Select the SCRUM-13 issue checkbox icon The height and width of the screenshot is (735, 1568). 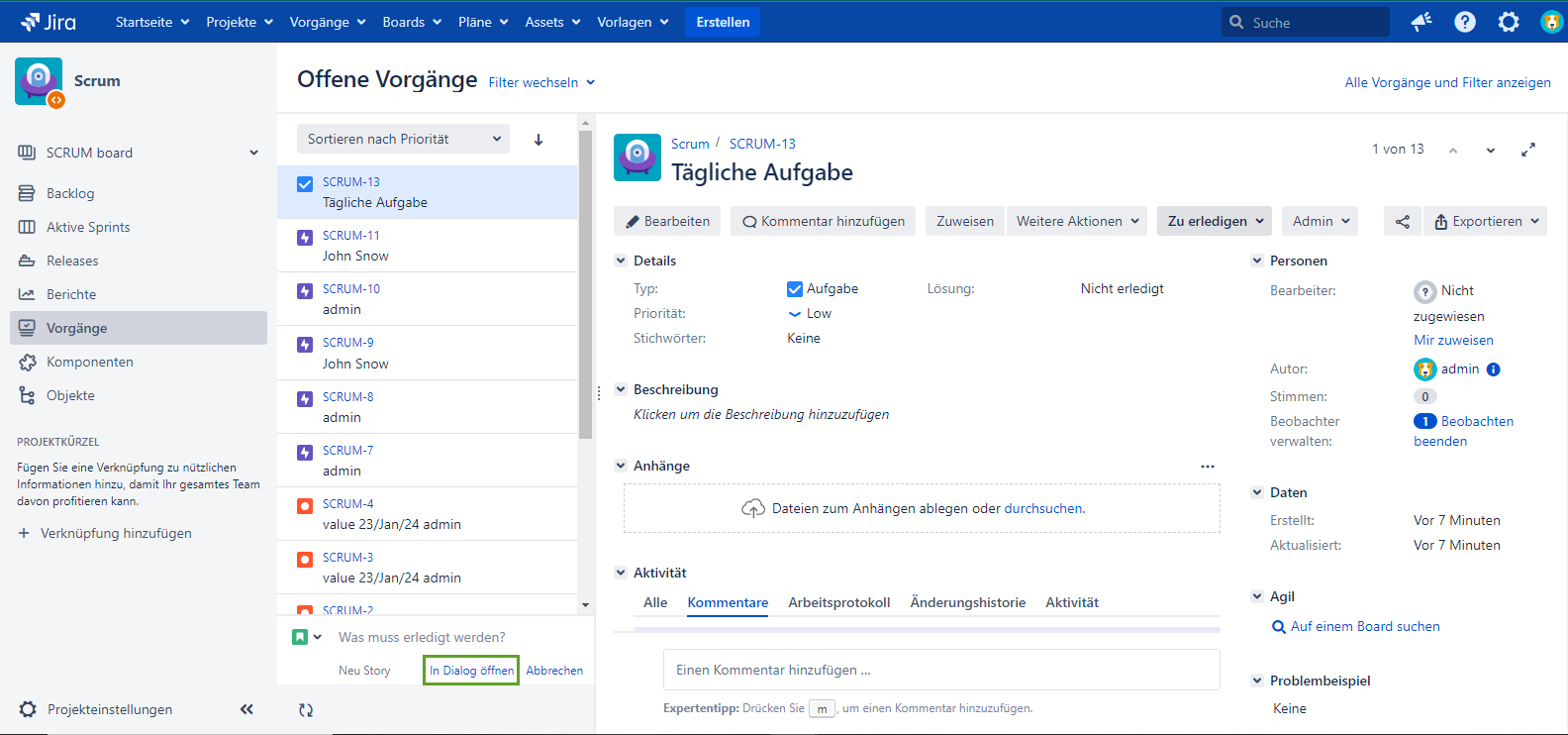pyautogui.click(x=305, y=183)
